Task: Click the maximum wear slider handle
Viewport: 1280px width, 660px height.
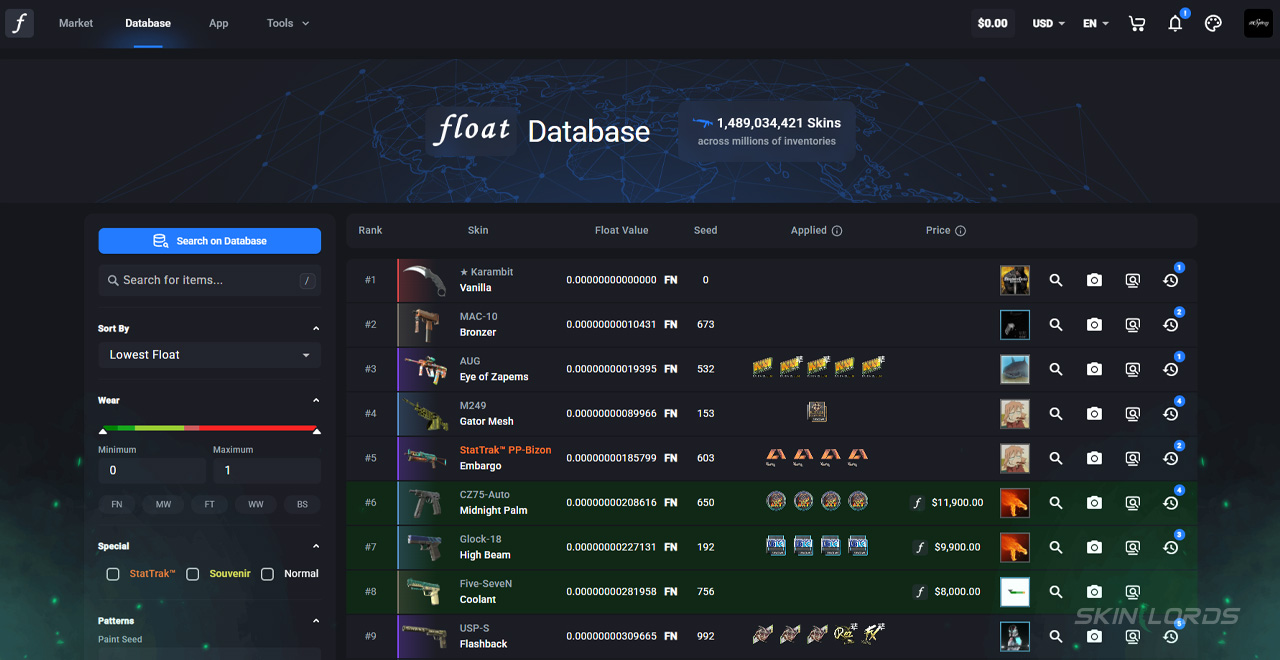Action: pos(317,431)
